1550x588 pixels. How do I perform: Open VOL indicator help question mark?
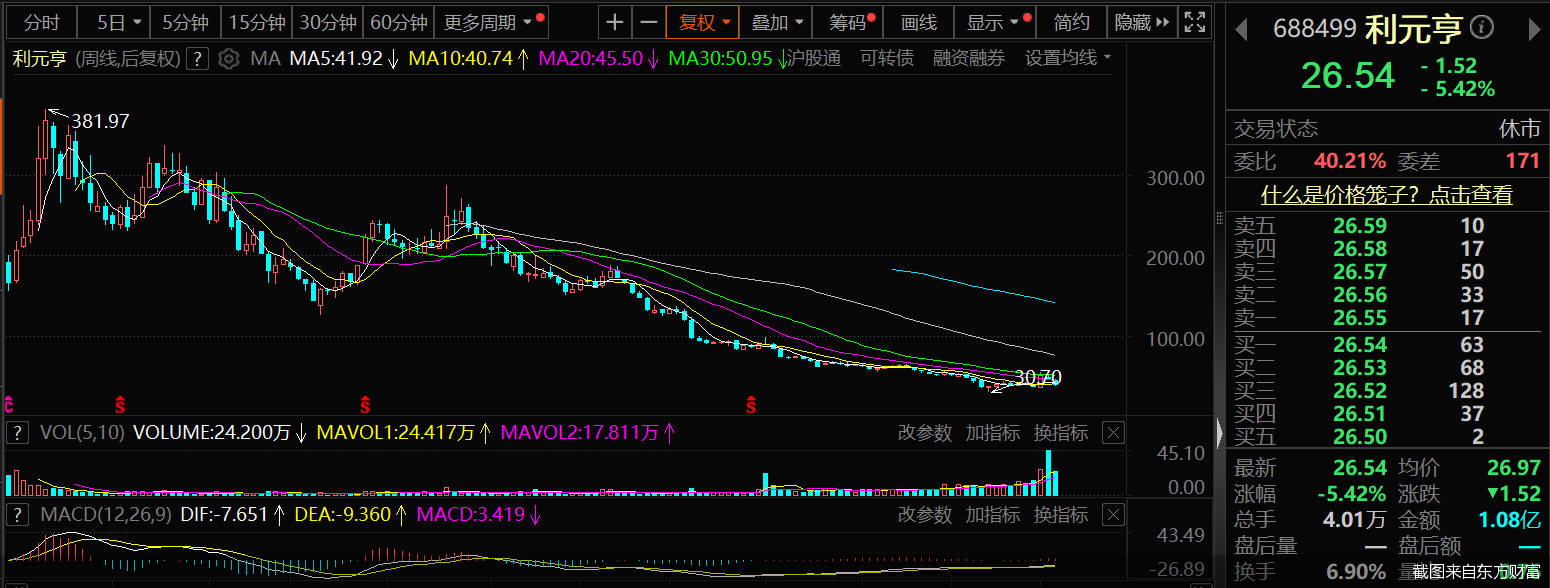point(17,433)
